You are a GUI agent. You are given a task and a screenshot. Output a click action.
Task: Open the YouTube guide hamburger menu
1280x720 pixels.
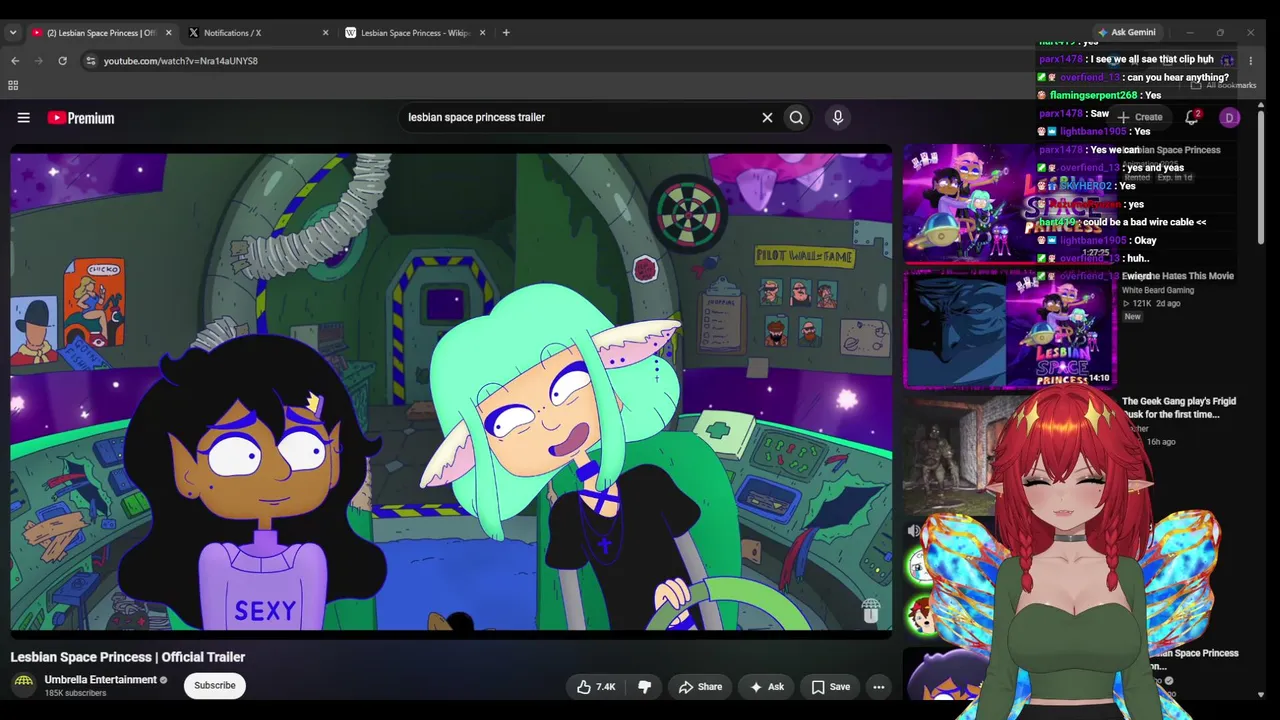23,118
